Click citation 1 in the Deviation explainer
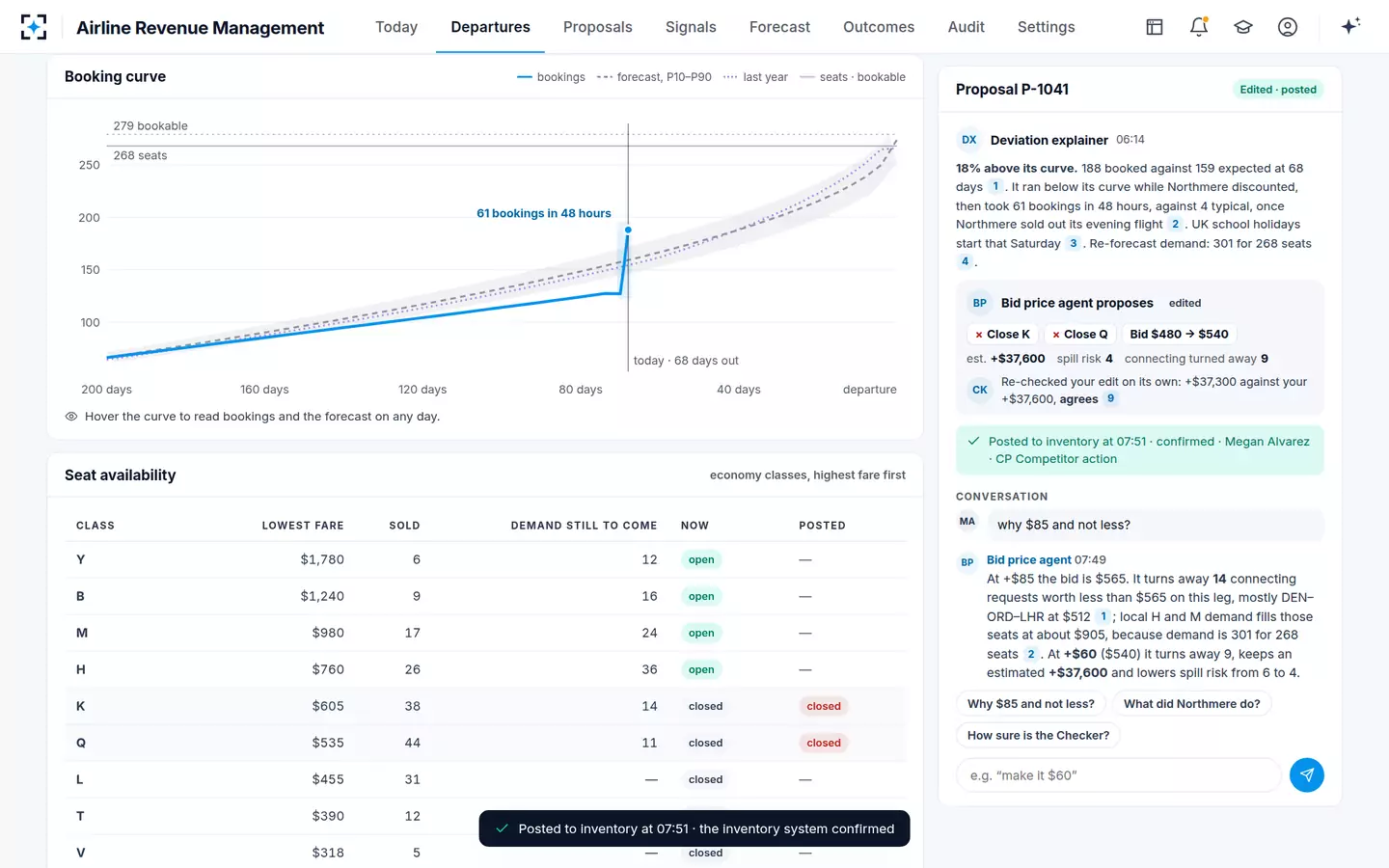The height and width of the screenshot is (868, 1389). pos(995,187)
